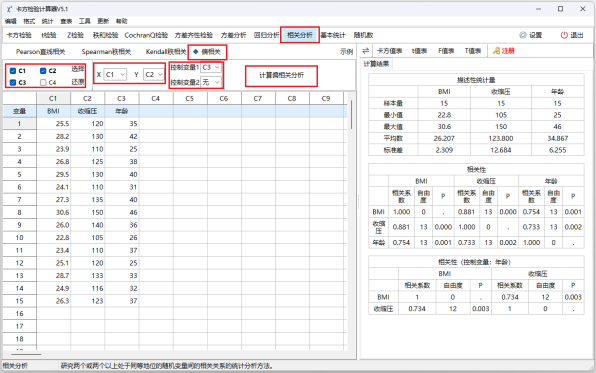Screen dimensions: 596x373
Task: Uncheck the C1 column checkbox
Action: 13,71
